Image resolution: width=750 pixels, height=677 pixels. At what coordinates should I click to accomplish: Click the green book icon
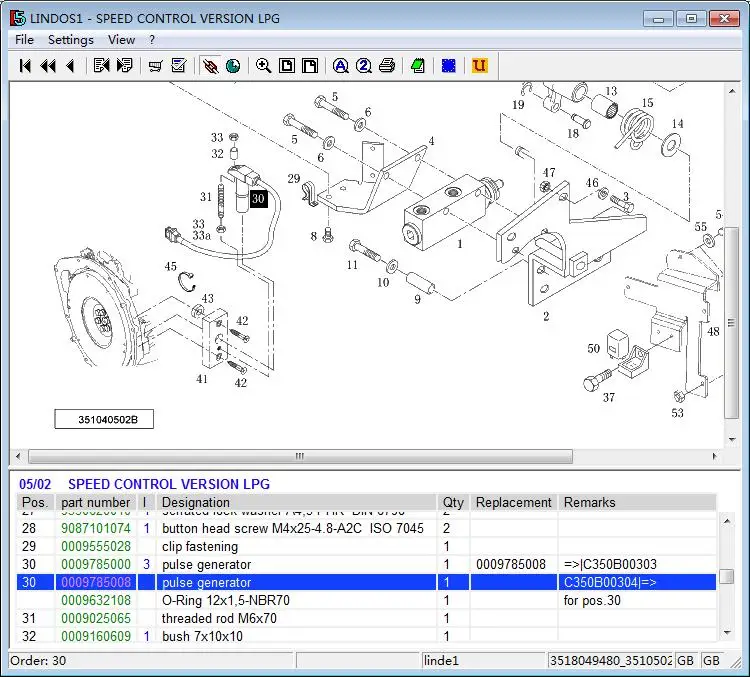pyautogui.click(x=418, y=66)
